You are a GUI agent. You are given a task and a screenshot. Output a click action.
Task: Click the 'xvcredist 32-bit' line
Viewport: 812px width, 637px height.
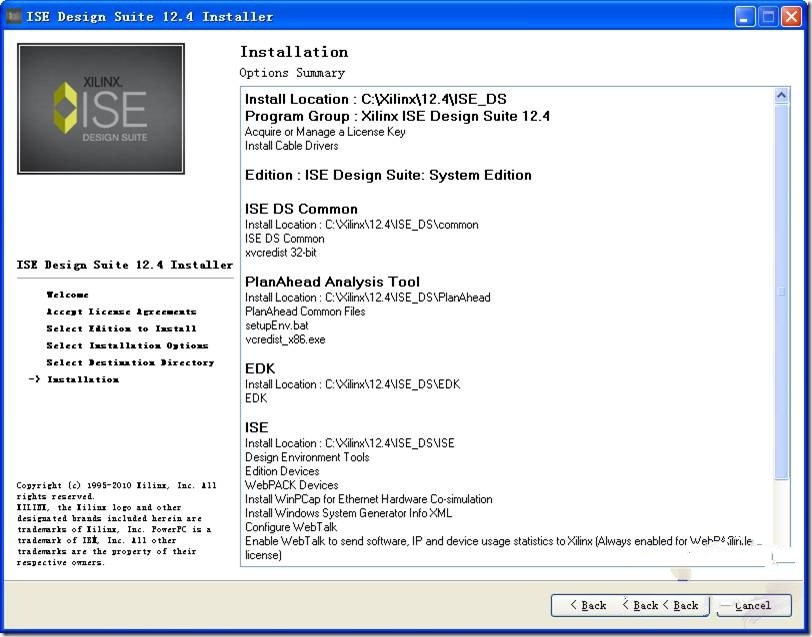281,253
